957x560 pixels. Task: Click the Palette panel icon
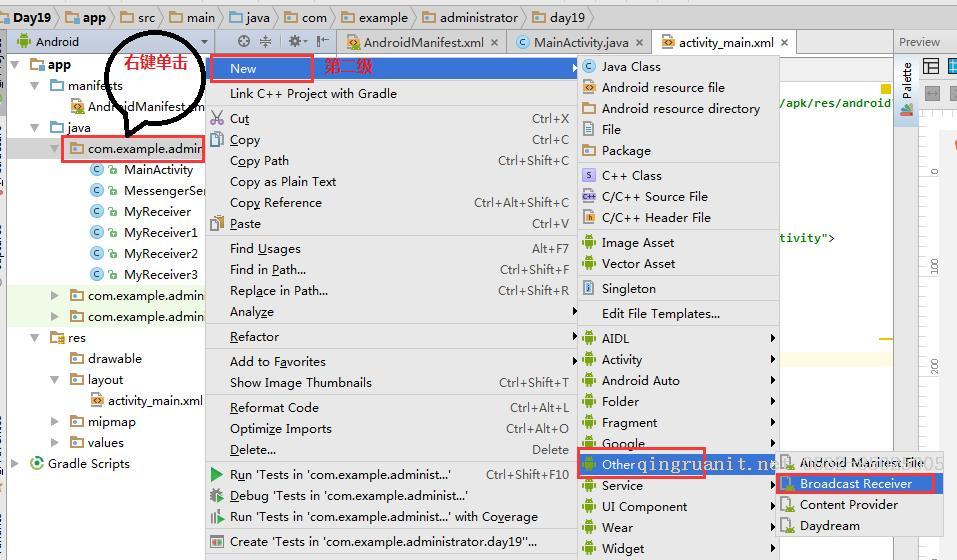pos(907,110)
